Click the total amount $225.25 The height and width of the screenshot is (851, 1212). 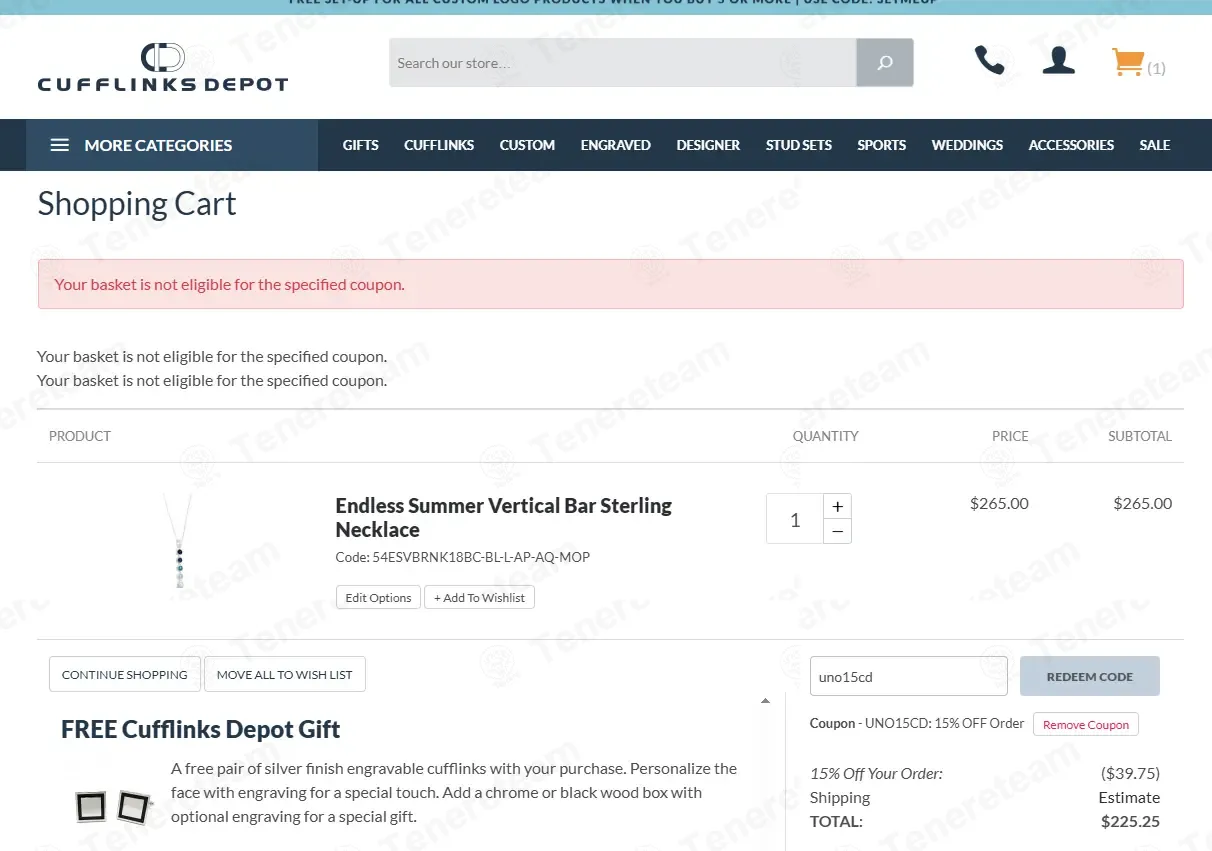point(1130,821)
